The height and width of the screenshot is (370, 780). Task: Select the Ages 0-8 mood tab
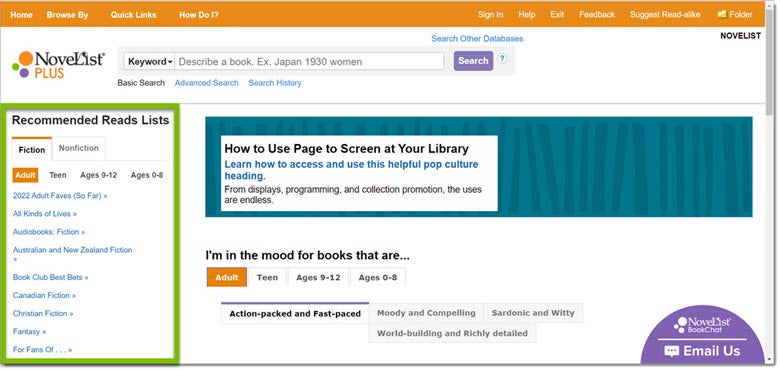pyautogui.click(x=378, y=278)
